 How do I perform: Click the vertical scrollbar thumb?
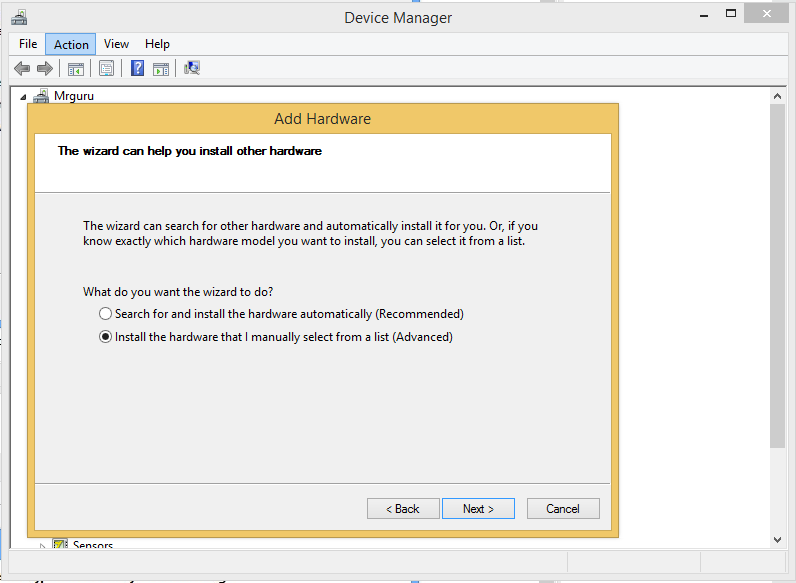777,276
